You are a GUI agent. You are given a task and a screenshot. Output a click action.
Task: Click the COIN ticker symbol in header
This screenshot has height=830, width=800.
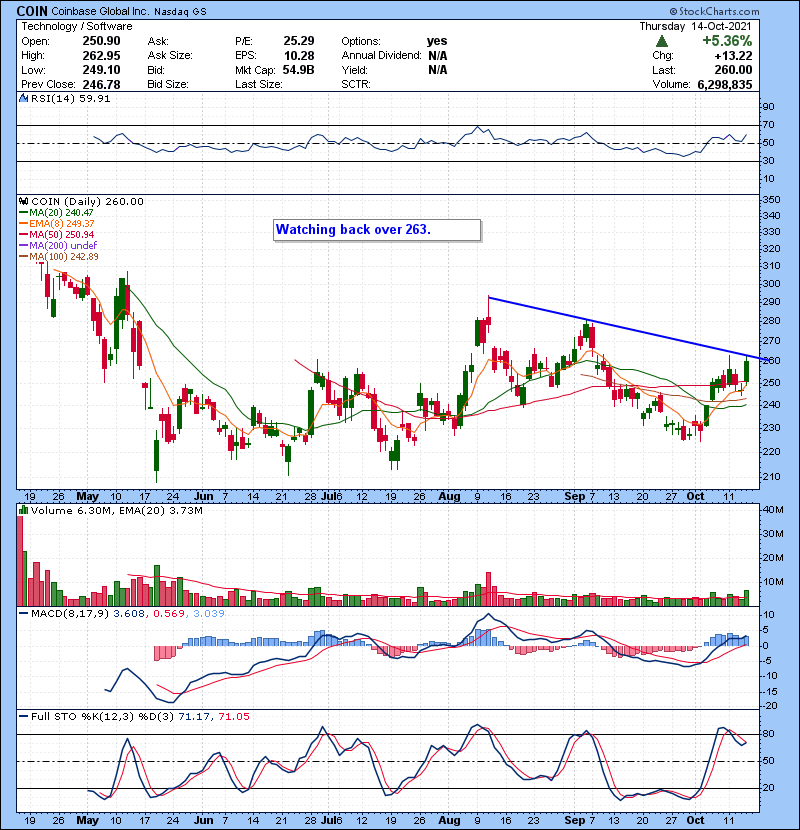(32, 11)
